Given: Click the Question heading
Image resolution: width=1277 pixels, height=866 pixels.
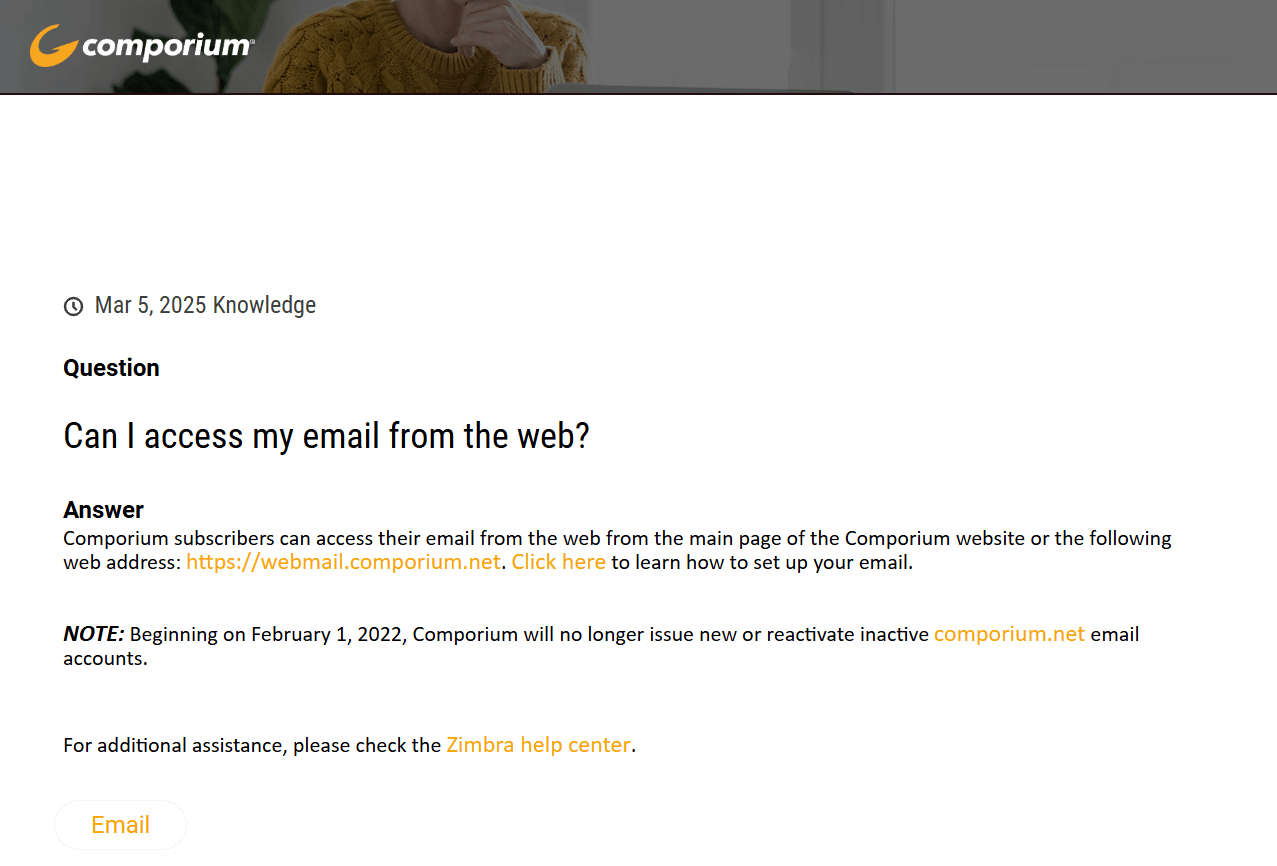Looking at the screenshot, I should click(111, 367).
